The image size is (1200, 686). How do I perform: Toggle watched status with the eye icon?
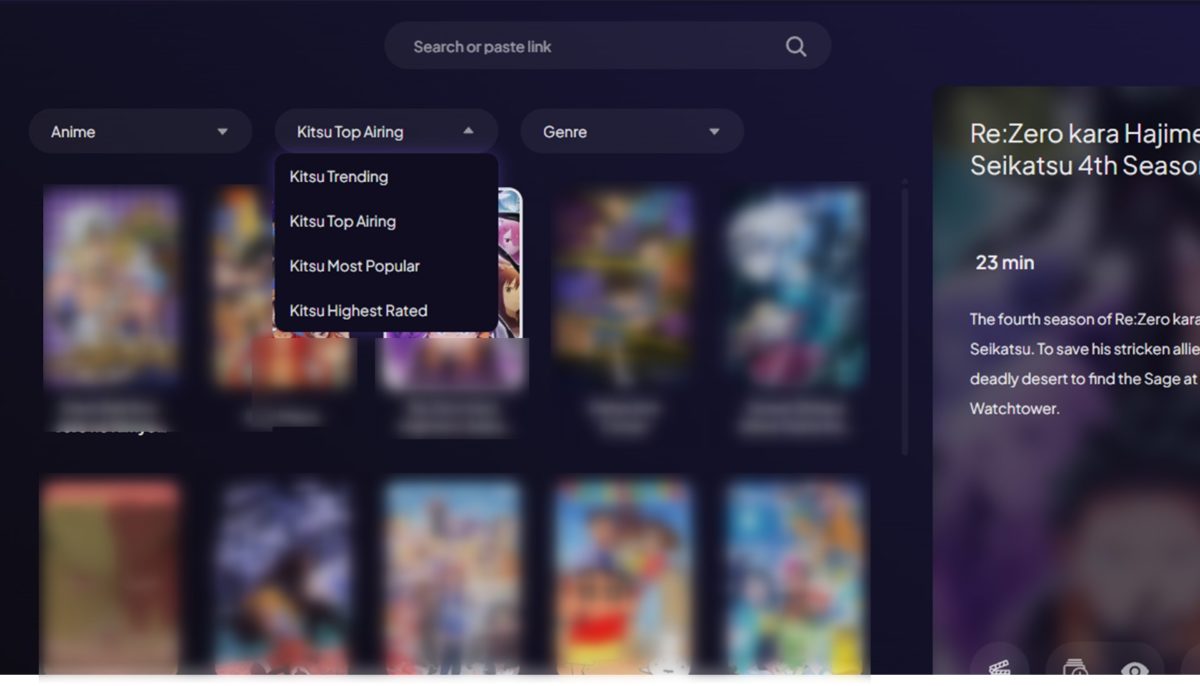[x=1135, y=668]
